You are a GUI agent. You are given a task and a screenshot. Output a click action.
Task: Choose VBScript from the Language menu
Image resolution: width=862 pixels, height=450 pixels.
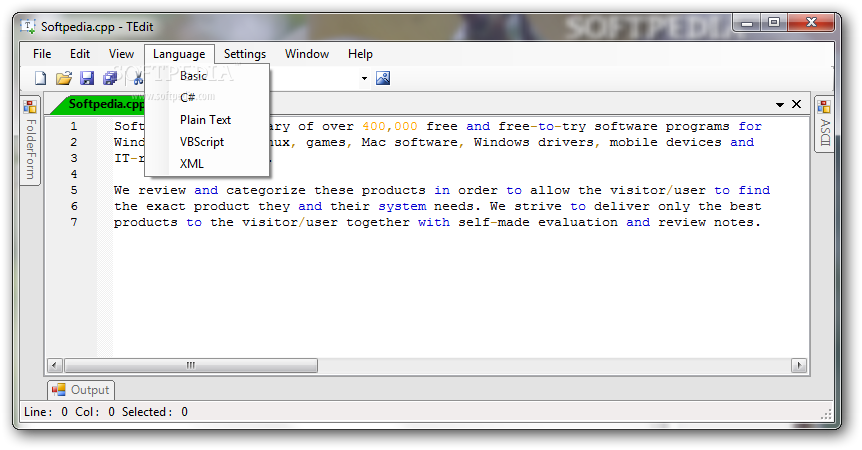[x=207, y=142]
